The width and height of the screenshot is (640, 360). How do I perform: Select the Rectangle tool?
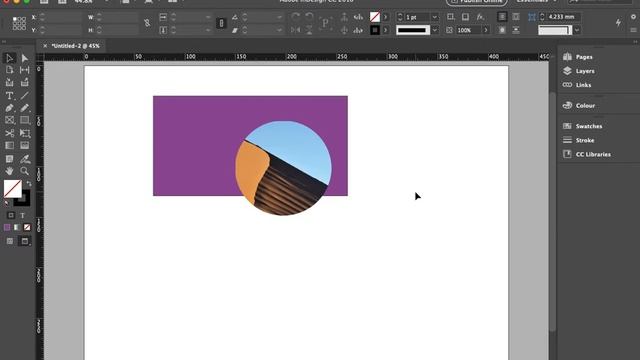click(x=24, y=120)
